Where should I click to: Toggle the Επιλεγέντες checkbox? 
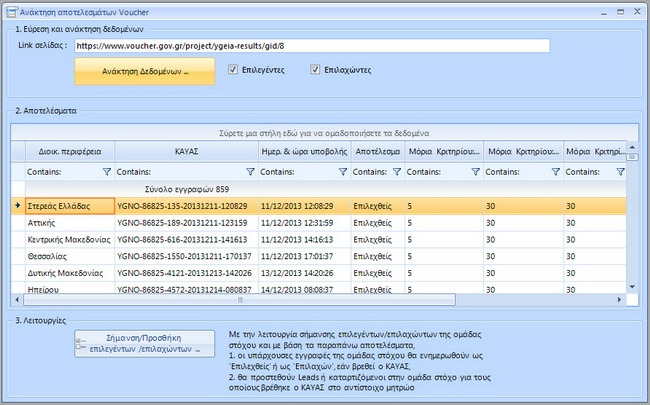click(233, 70)
